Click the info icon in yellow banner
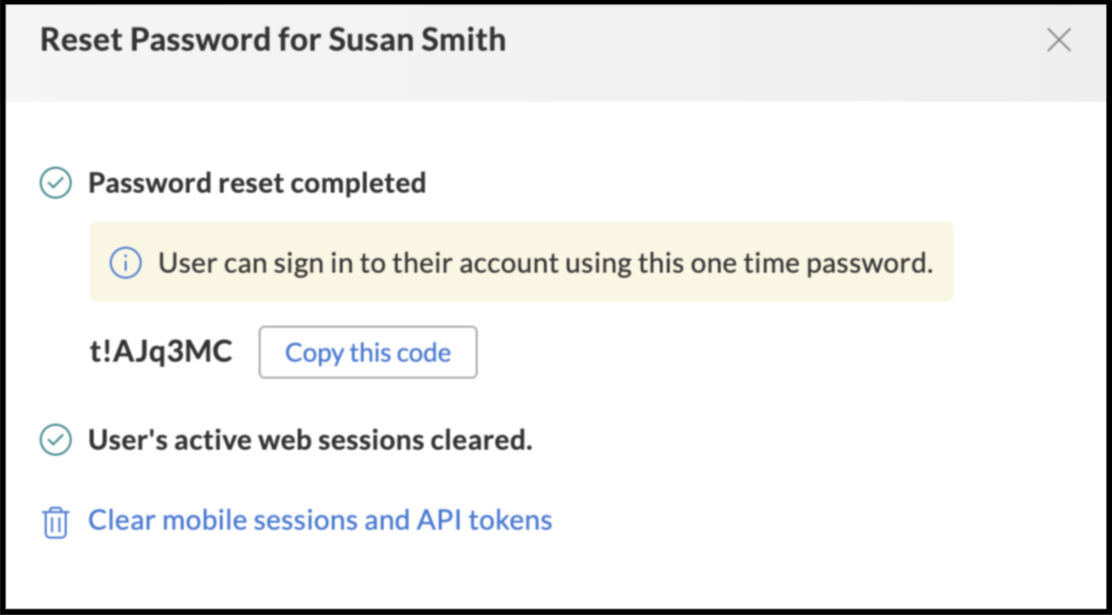Viewport: 1112px width, 615px height. tap(125, 263)
